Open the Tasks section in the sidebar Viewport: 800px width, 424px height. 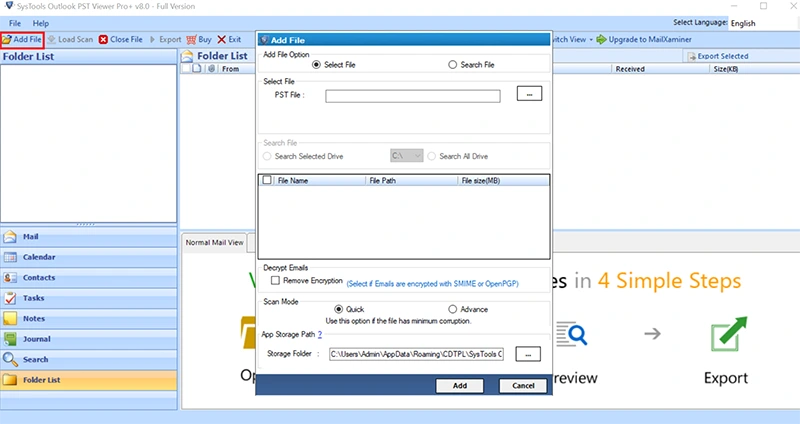click(89, 298)
